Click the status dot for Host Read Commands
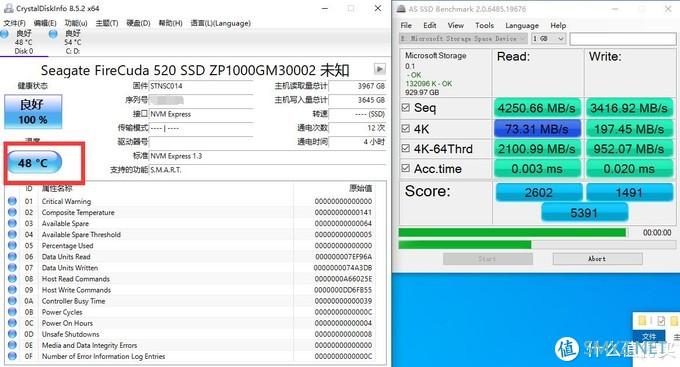680x367 pixels. 12,279
